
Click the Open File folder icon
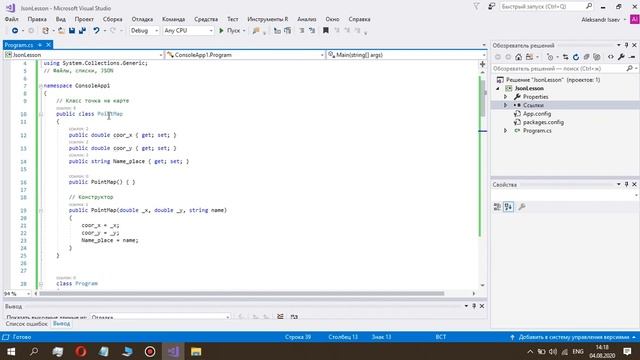(61, 31)
